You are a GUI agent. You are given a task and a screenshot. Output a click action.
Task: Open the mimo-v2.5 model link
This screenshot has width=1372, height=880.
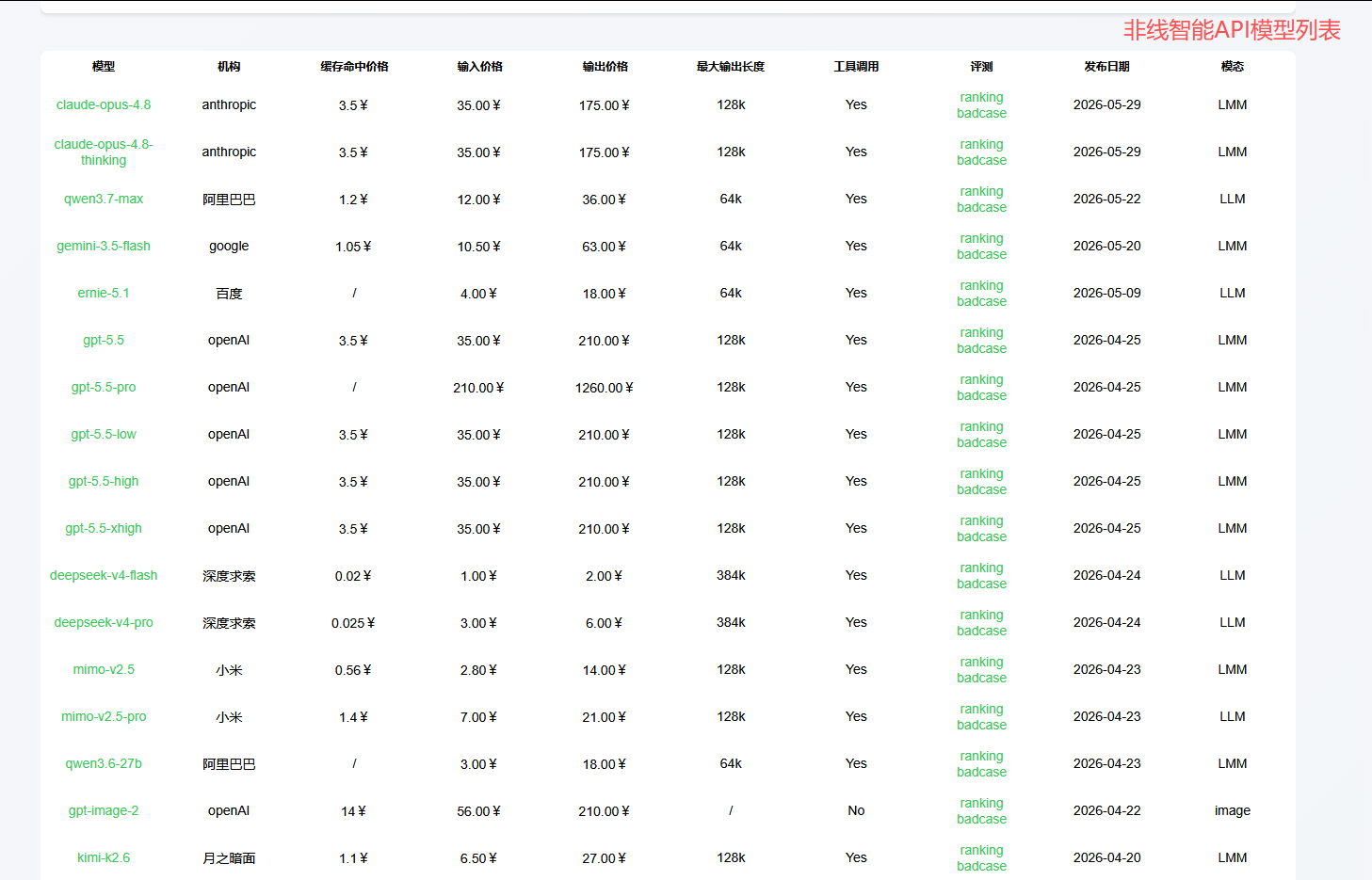point(104,669)
